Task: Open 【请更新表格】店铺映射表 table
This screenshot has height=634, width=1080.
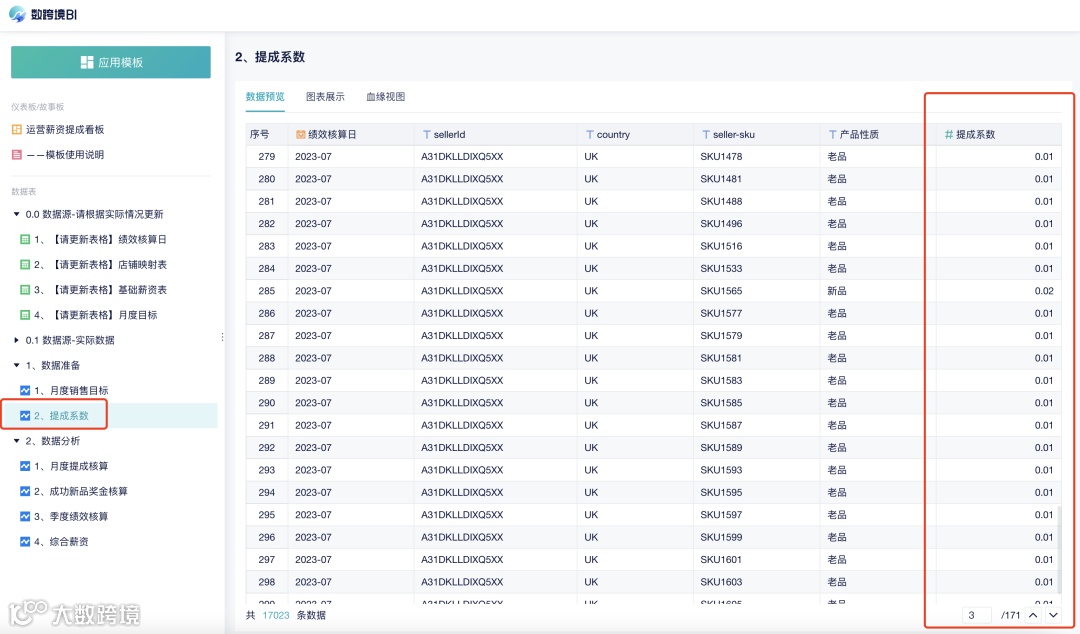Action: click(x=100, y=265)
